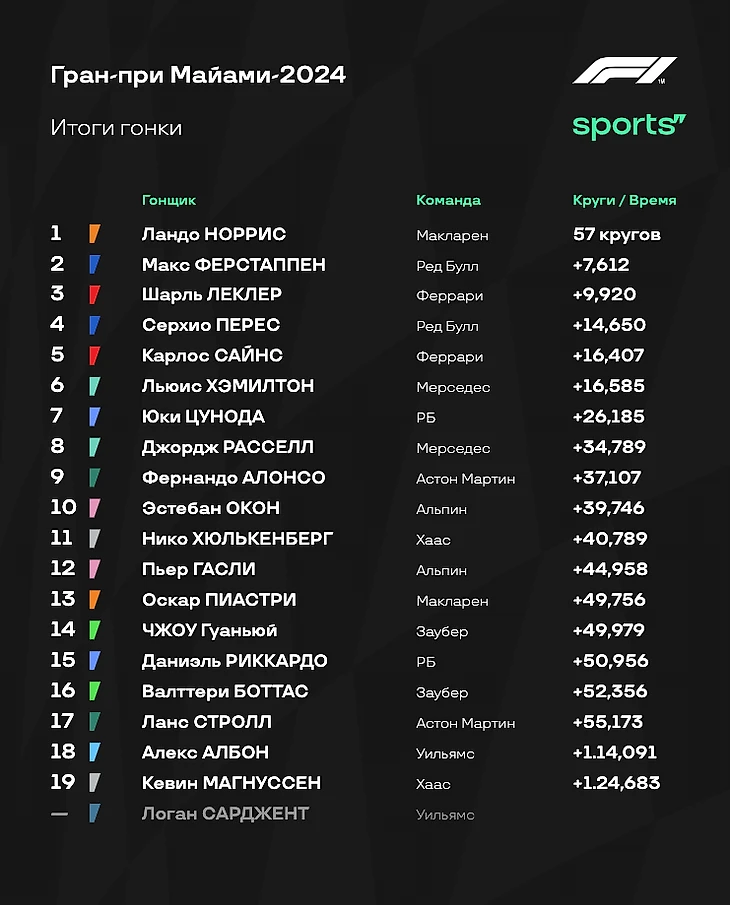Click the green Sauber marker beside Боттас
Screen dimensions: 730x905
[x=94, y=691]
